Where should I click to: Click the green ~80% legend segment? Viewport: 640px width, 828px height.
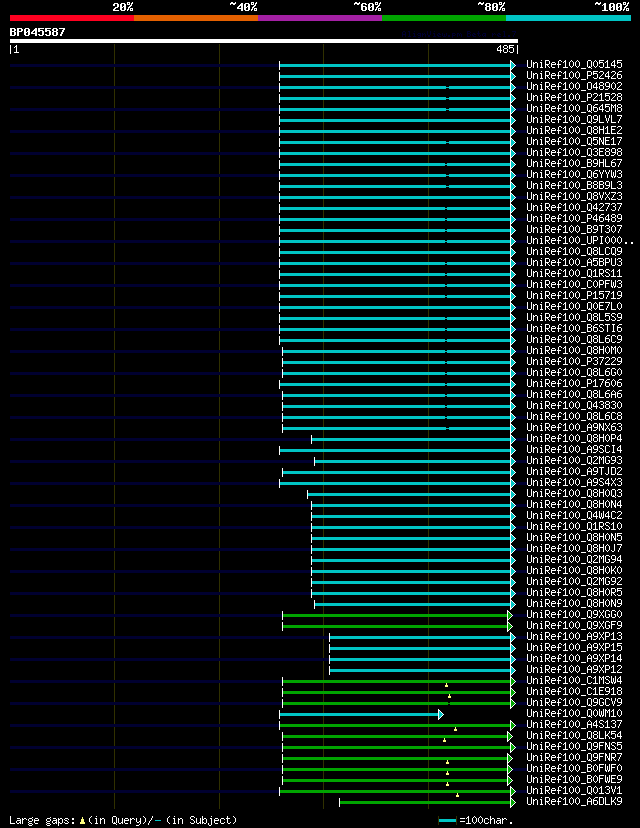tap(444, 18)
